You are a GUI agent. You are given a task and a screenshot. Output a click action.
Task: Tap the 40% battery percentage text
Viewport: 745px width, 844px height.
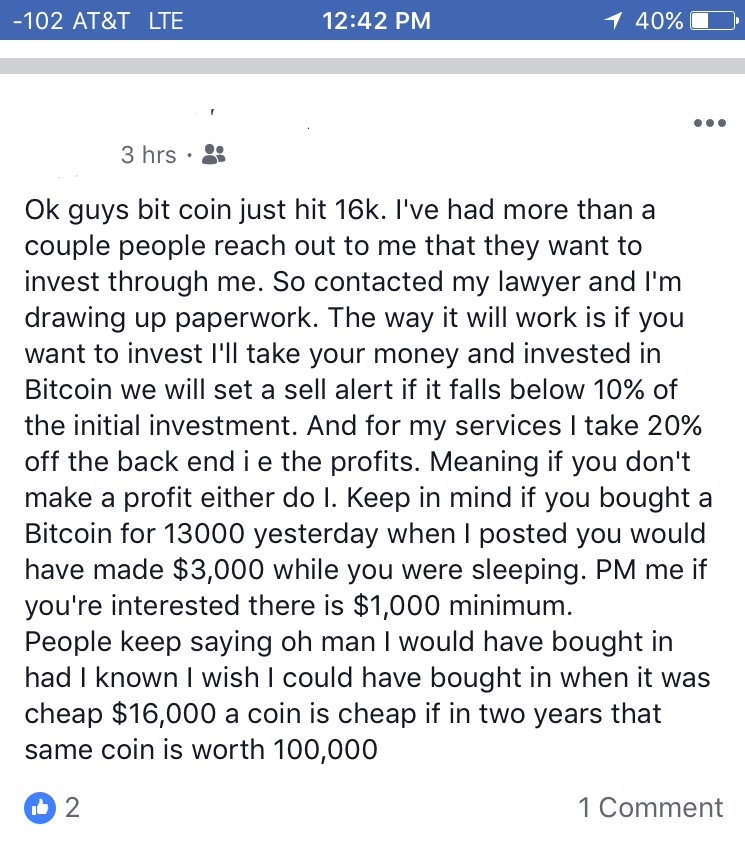coord(659,20)
